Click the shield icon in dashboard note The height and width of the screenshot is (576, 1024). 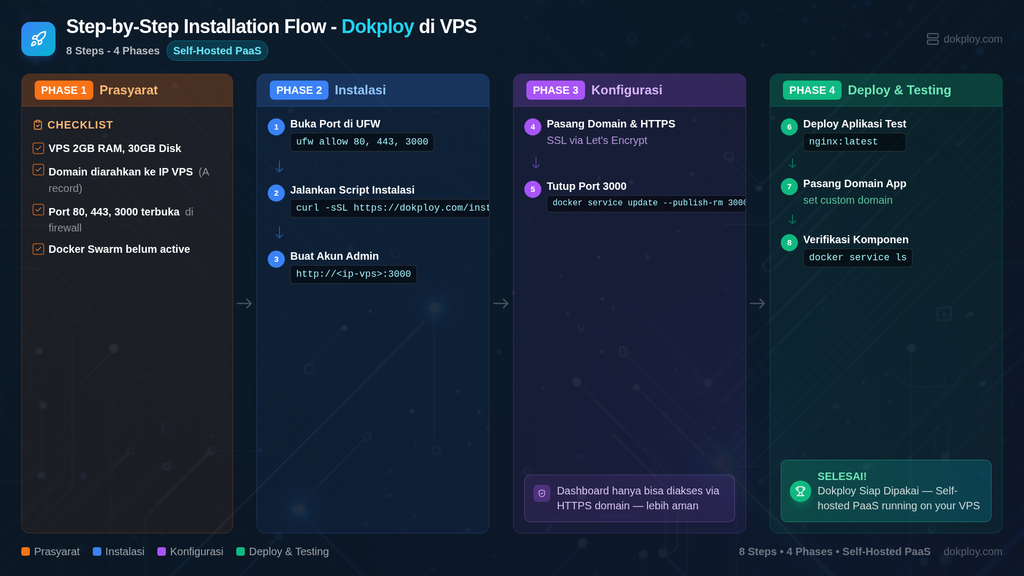tap(541, 493)
